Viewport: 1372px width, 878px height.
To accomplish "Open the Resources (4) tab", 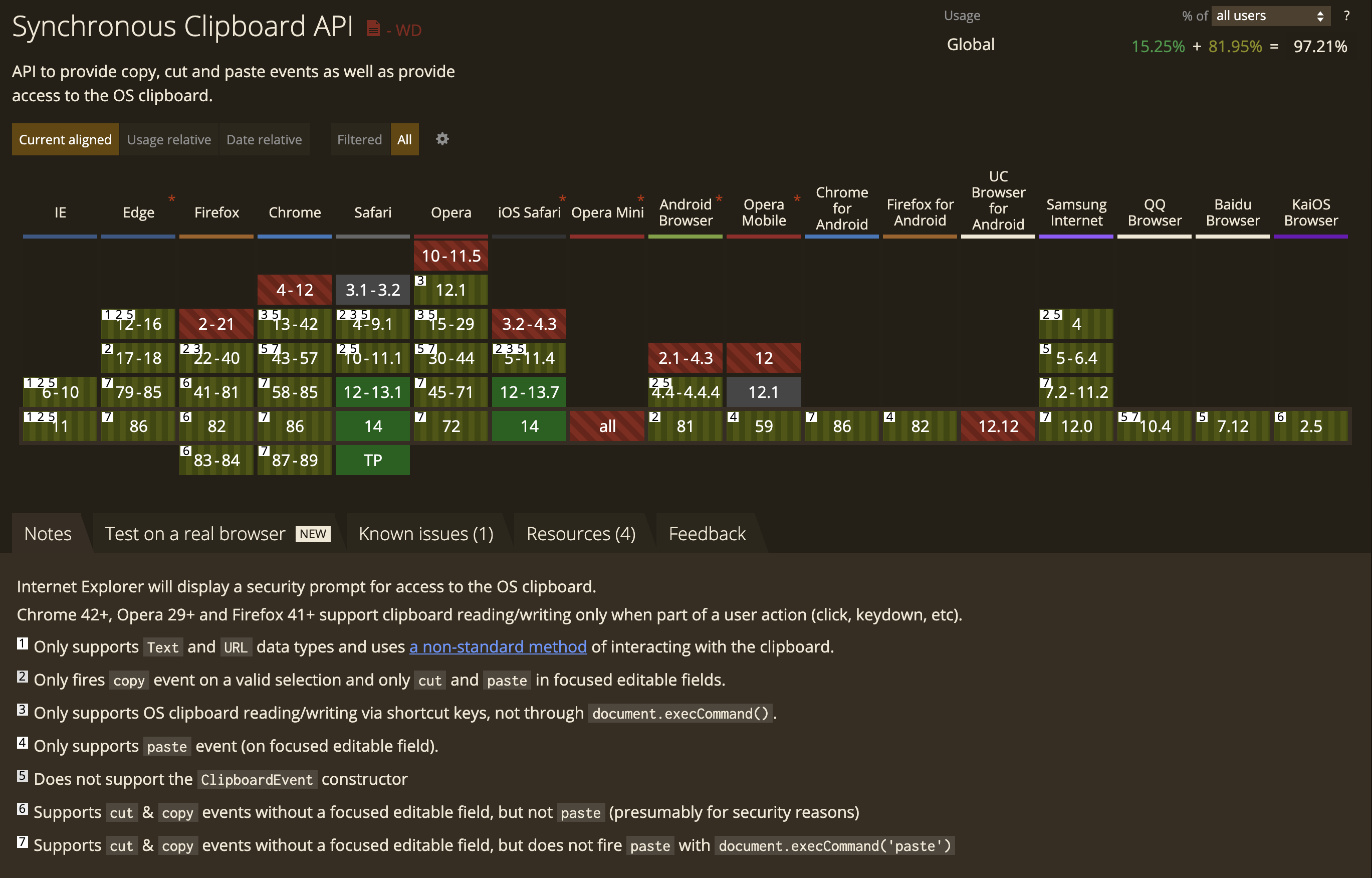I will (581, 534).
